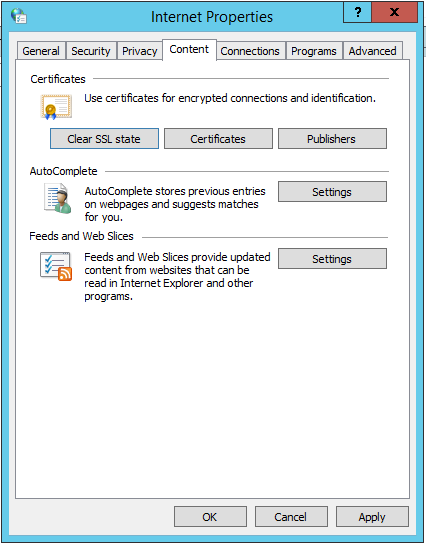Click the Clear SSL state button
Viewport: 426px width, 543px height.
pyautogui.click(x=104, y=139)
